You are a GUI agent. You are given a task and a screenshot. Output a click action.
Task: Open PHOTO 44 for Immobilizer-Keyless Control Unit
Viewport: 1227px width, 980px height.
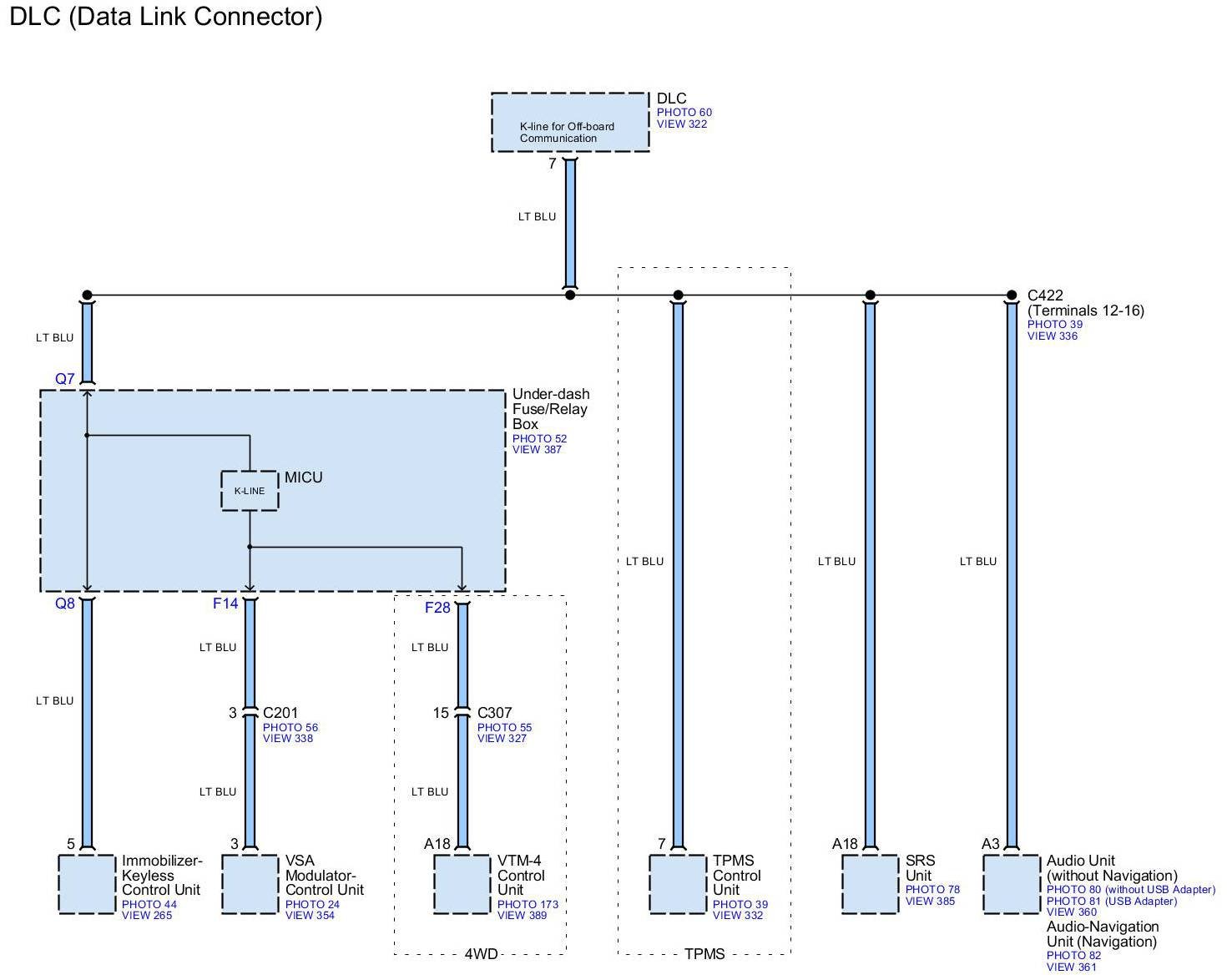pyautogui.click(x=149, y=904)
